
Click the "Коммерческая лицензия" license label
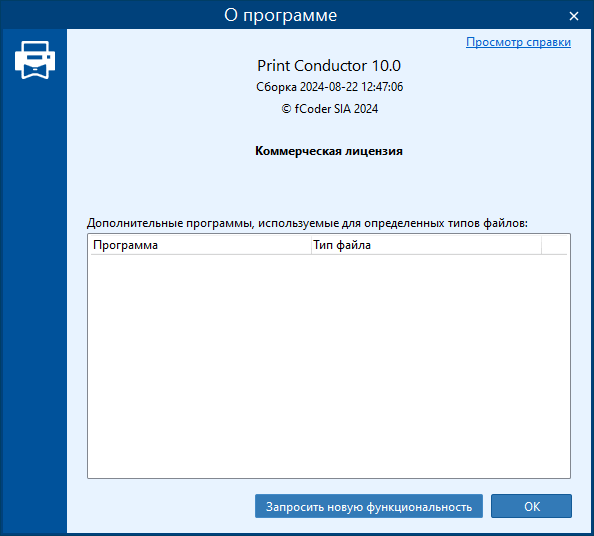pos(329,151)
